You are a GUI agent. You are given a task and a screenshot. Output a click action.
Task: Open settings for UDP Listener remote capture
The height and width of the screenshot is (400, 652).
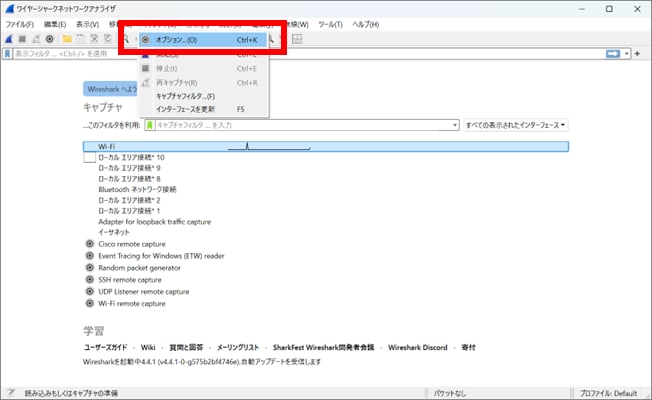click(x=89, y=291)
